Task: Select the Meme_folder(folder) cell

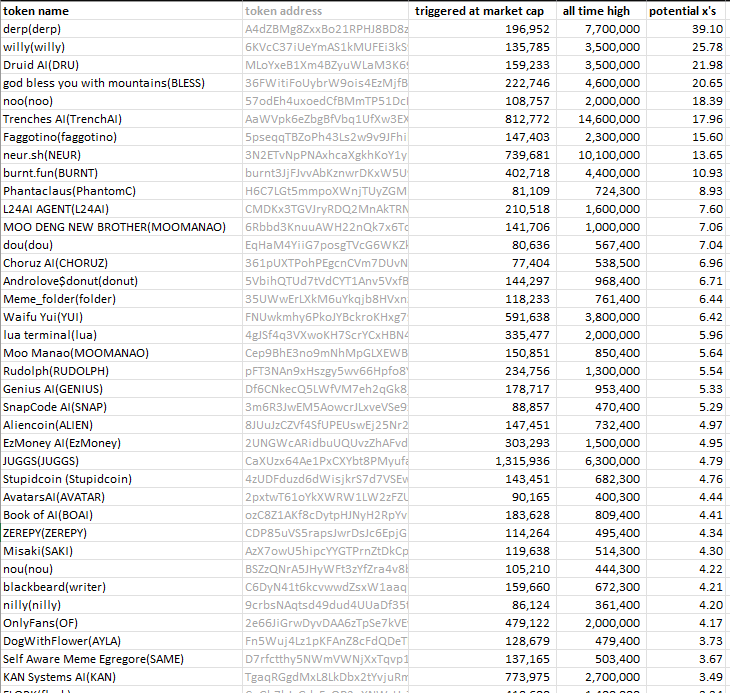Action: tap(121, 299)
